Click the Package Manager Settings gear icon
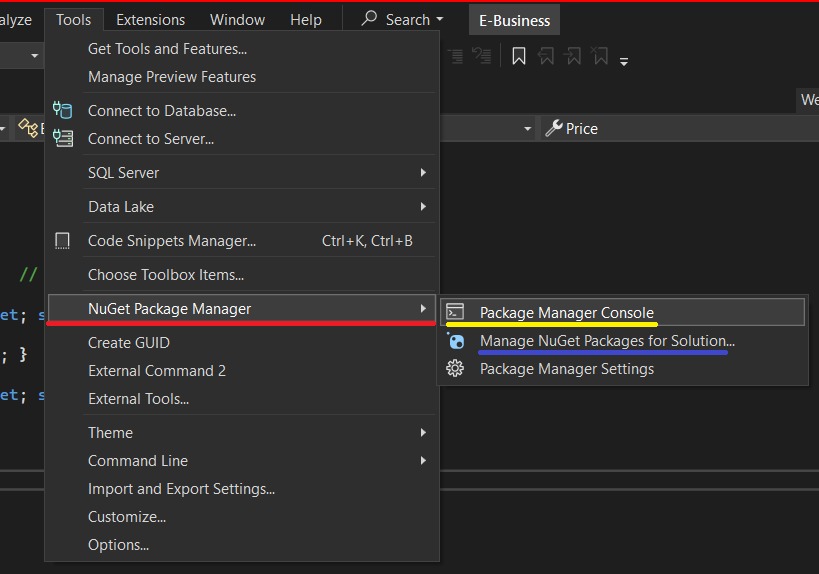The height and width of the screenshot is (574, 819). 455,369
